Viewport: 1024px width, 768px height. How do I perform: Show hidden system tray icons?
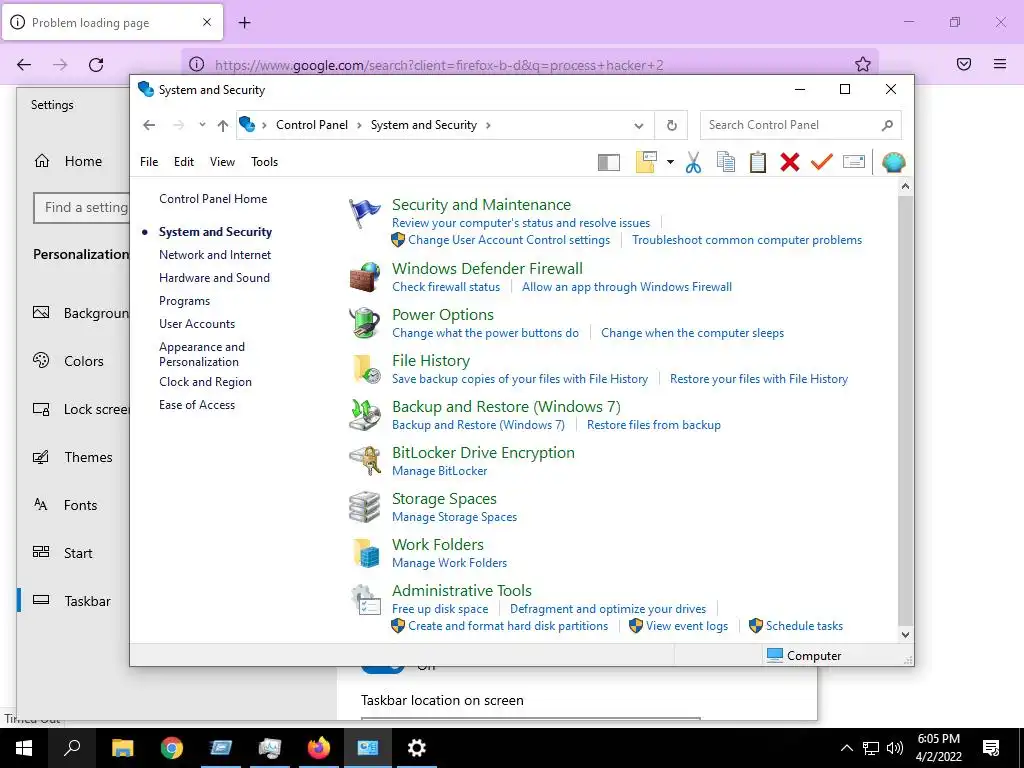[x=846, y=748]
